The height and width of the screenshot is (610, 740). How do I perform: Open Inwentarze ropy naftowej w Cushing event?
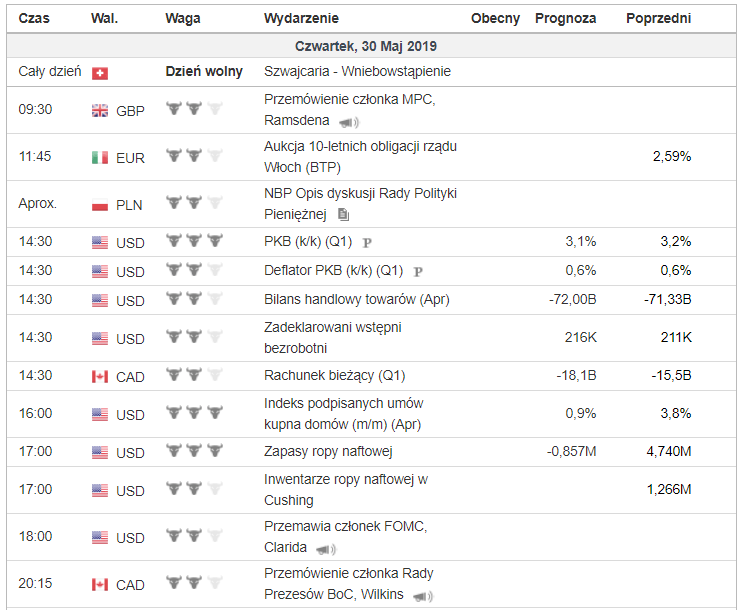pyautogui.click(x=346, y=489)
